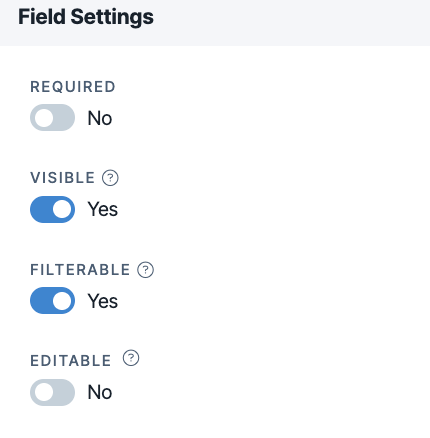Click the "No" text beside Editable toggle

click(100, 392)
